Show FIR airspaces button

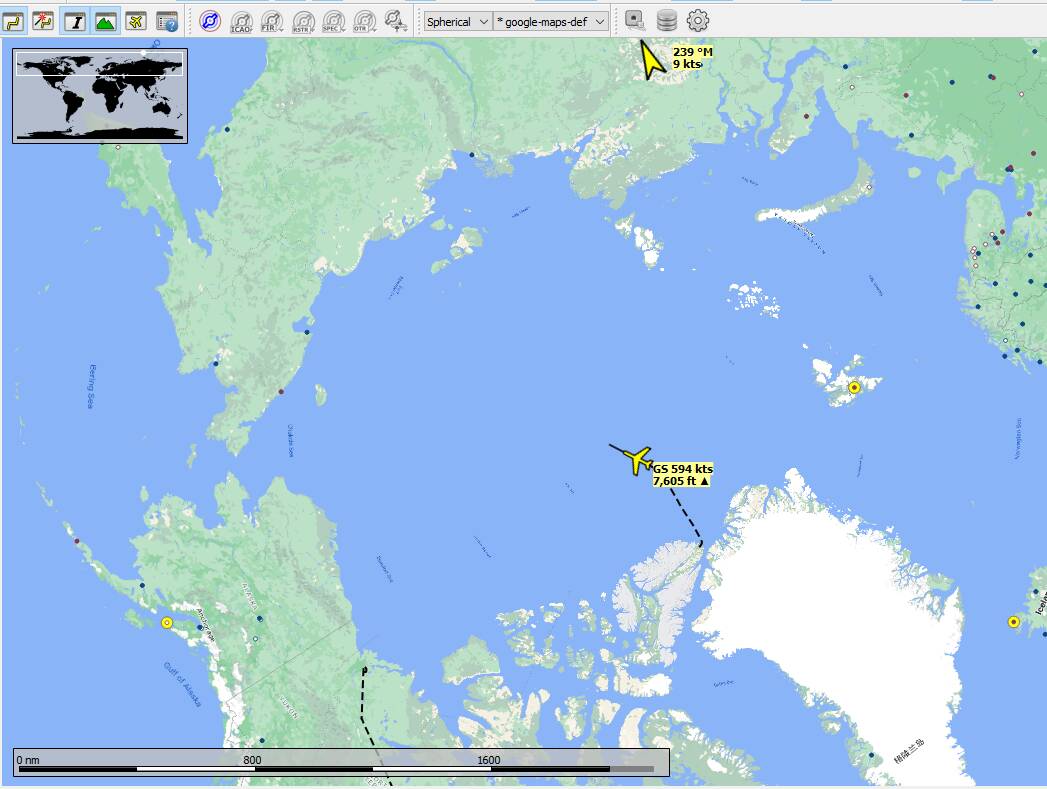[x=272, y=21]
